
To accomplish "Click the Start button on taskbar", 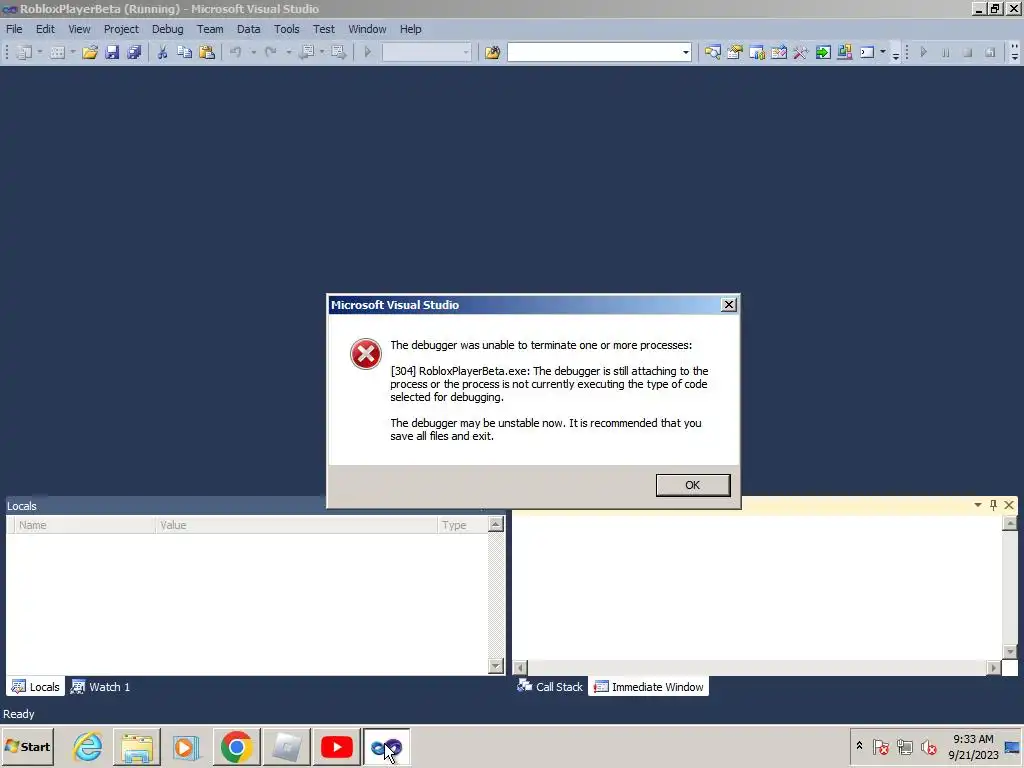I will [x=27, y=746].
